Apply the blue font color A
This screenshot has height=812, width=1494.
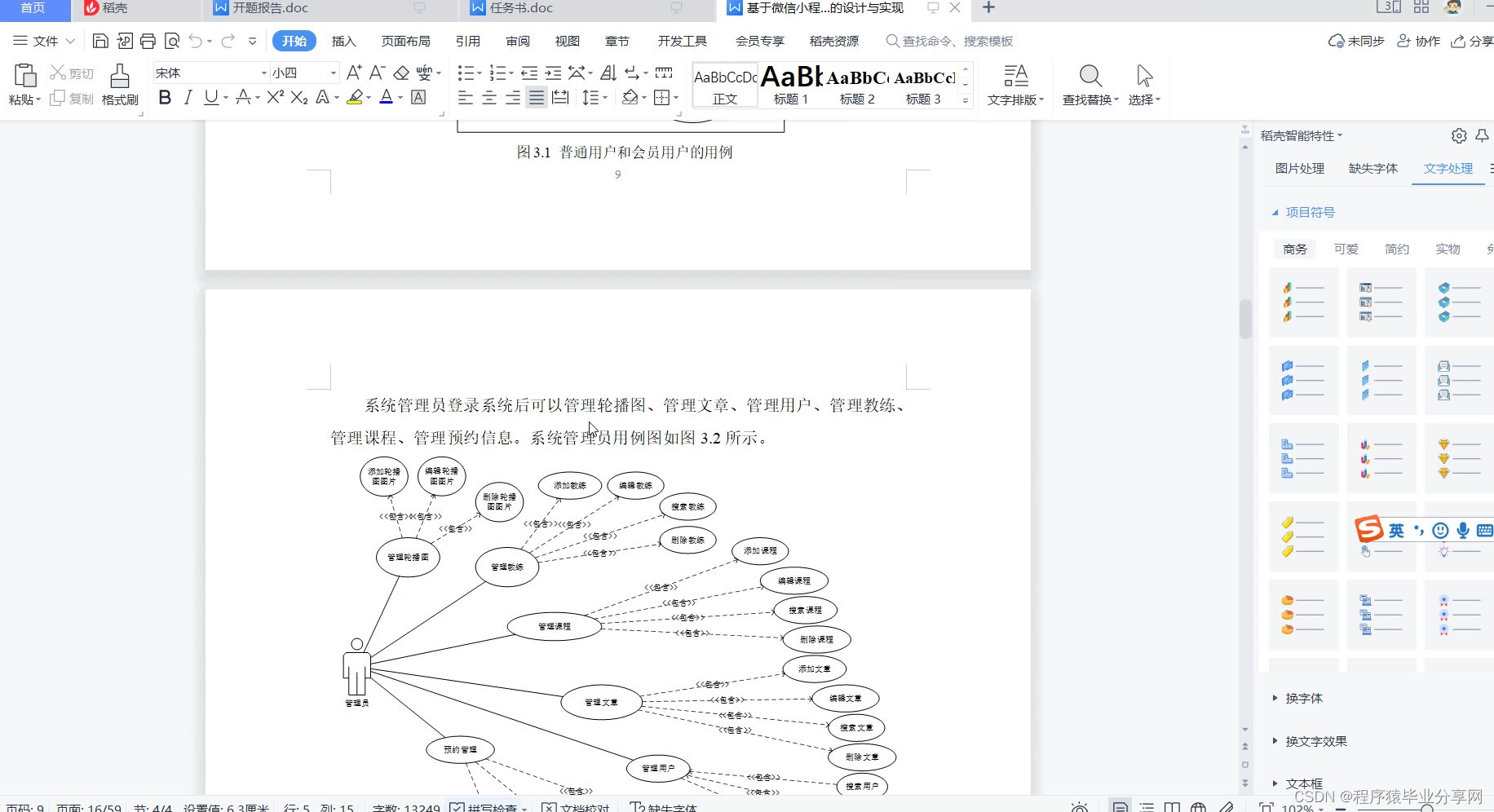click(387, 97)
